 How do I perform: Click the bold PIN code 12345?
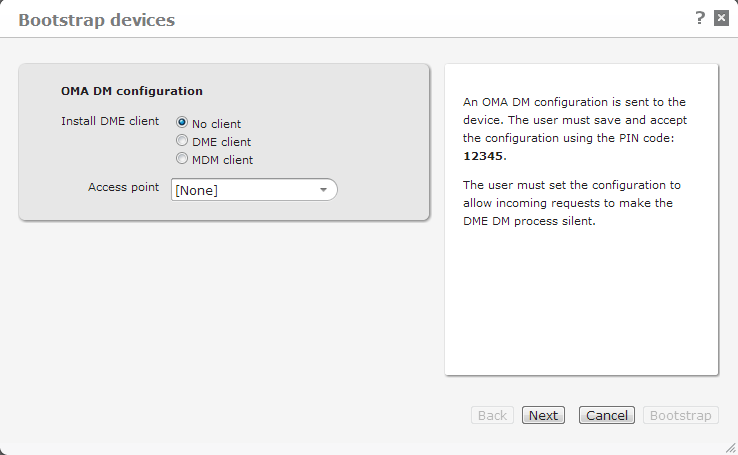tap(484, 157)
